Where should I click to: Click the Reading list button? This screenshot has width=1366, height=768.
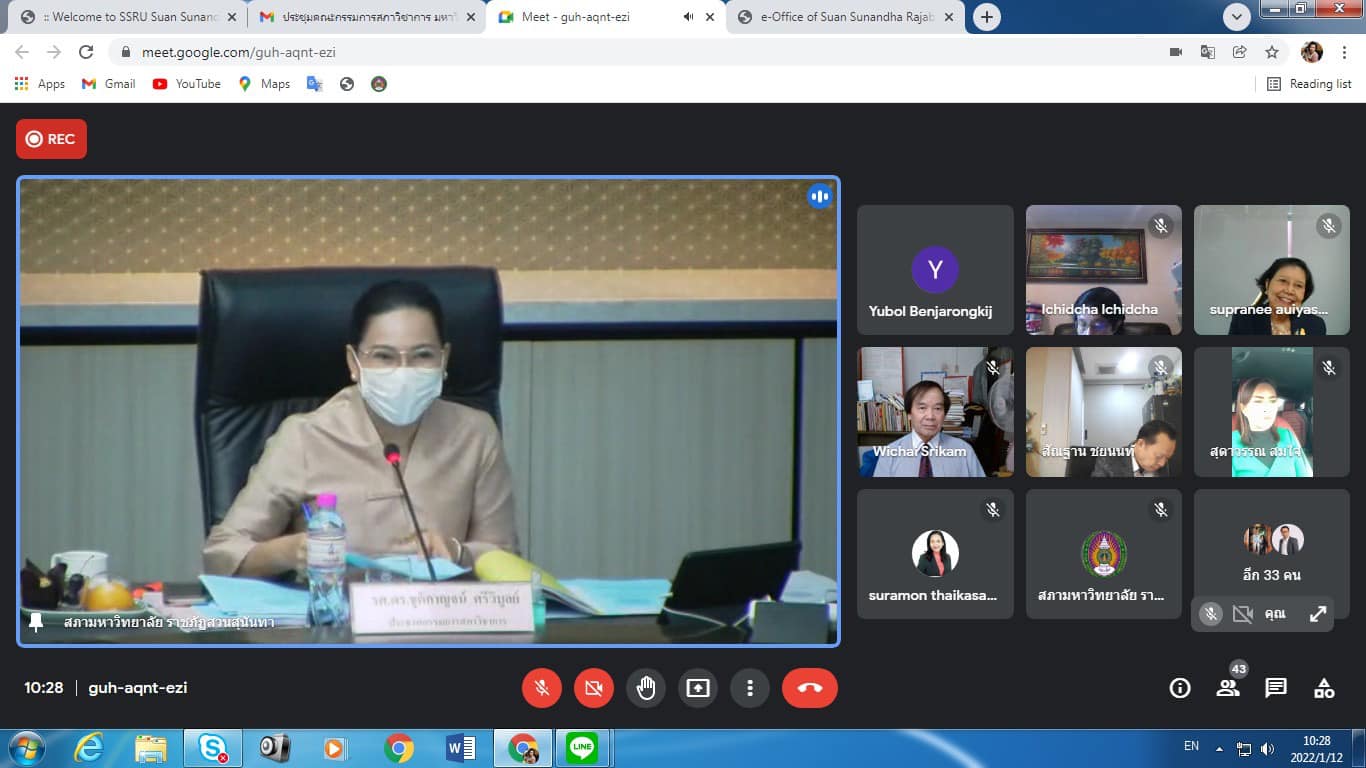tap(1309, 84)
